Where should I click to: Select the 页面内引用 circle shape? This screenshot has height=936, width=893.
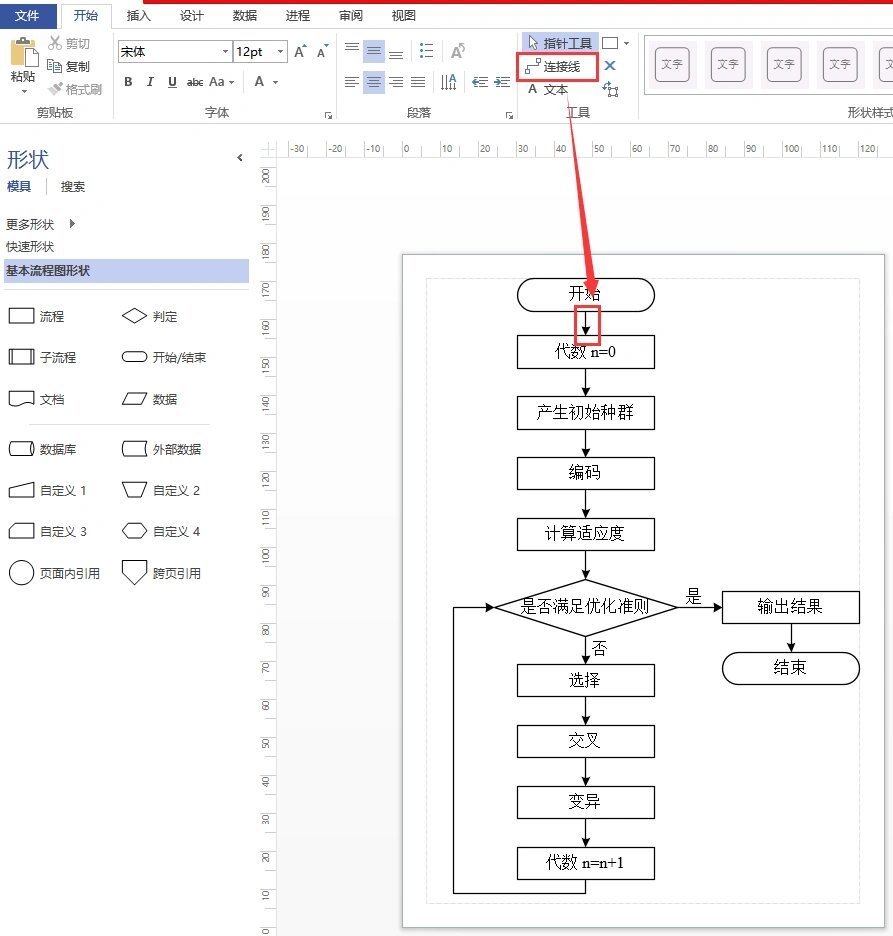pos(22,573)
